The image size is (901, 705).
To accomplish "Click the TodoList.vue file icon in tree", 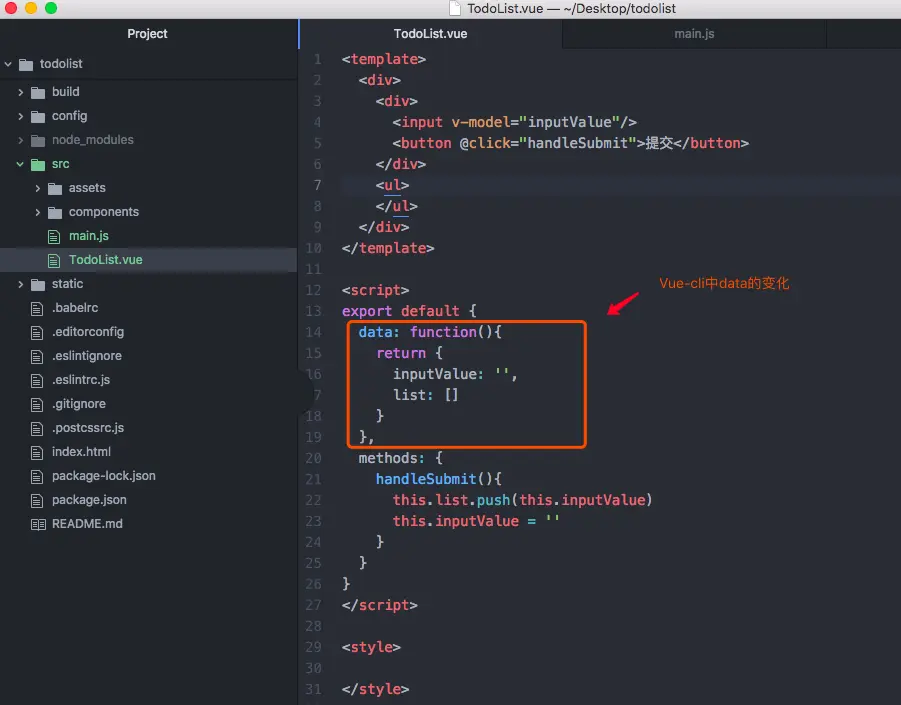I will pos(54,261).
